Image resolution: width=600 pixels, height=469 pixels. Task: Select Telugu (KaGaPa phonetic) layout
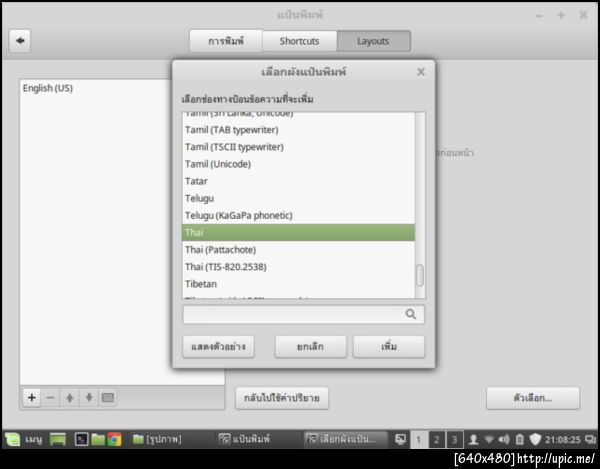pos(298,215)
